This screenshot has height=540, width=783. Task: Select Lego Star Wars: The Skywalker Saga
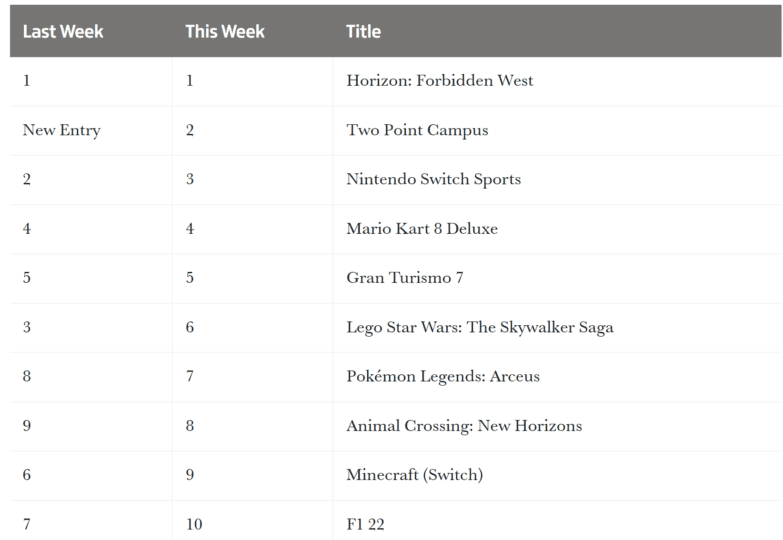point(480,327)
